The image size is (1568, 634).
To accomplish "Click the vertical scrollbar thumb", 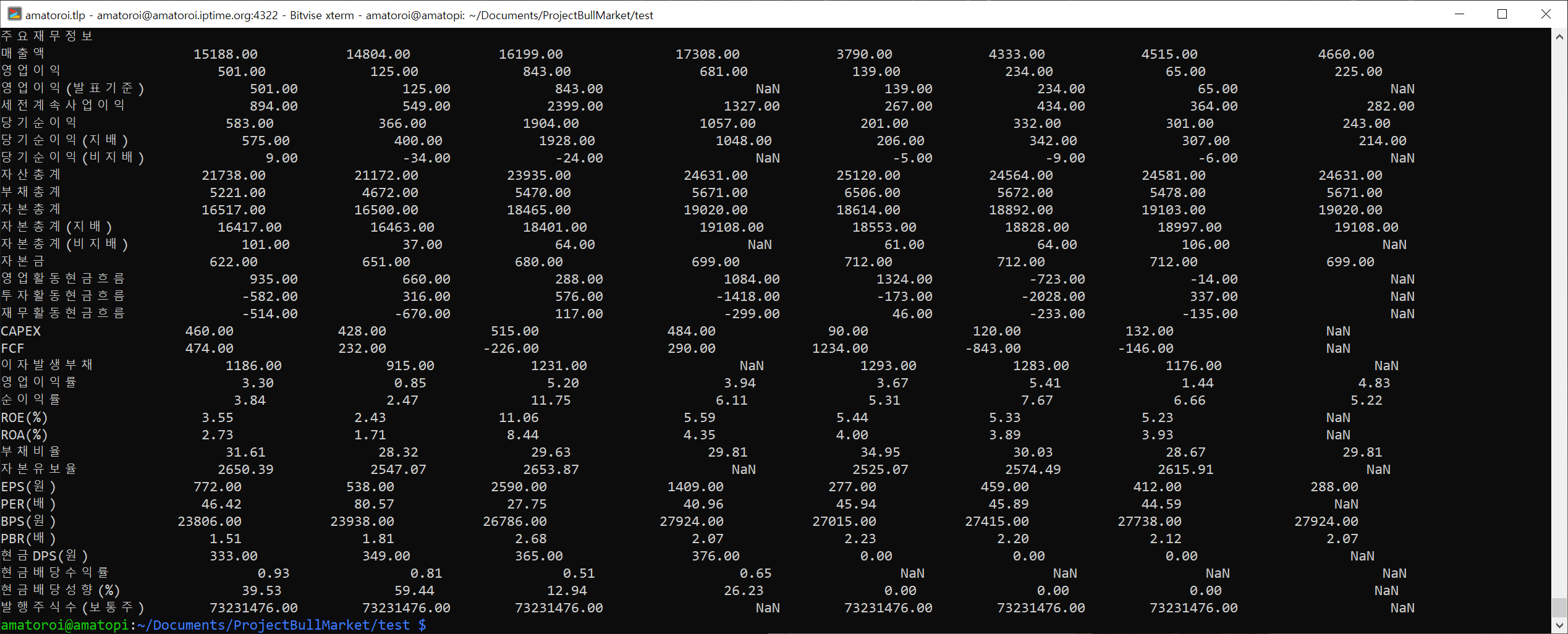I will (1559, 607).
